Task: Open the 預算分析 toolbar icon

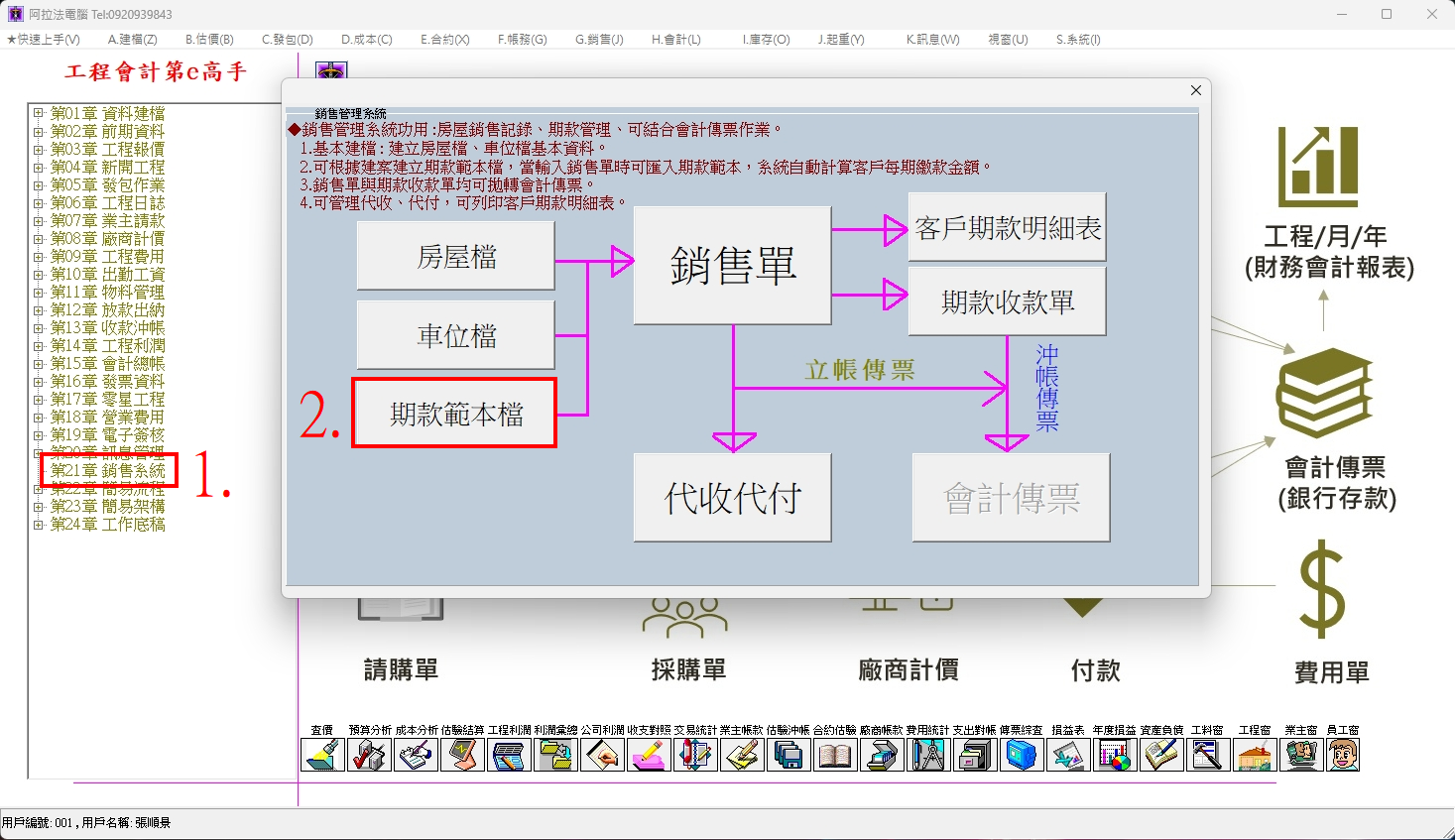Action: click(x=369, y=755)
